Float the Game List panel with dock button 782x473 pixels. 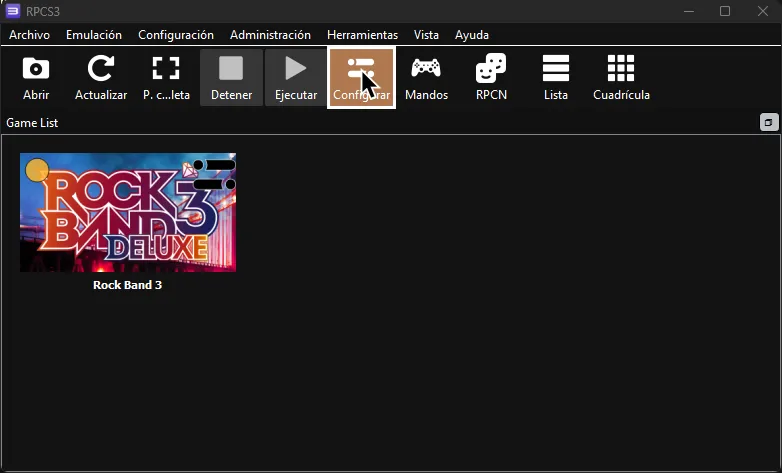(x=769, y=122)
